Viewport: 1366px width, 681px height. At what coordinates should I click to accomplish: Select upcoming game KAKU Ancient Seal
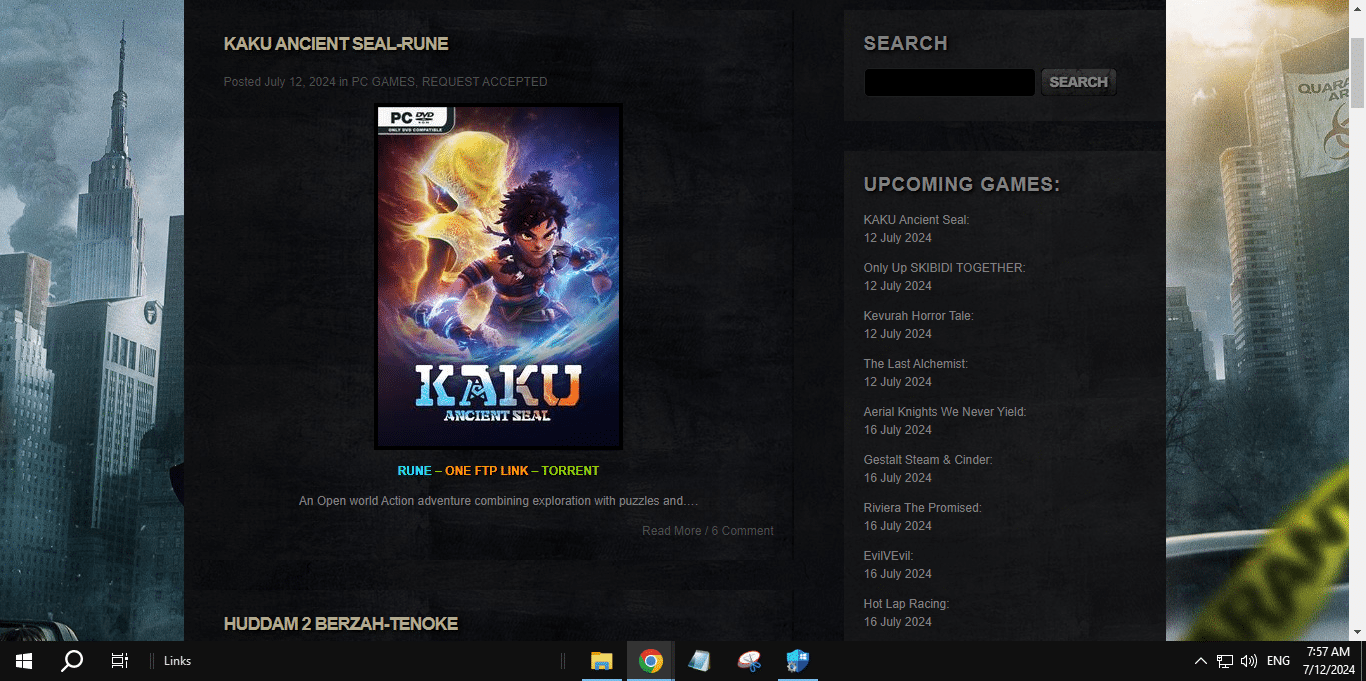[916, 220]
